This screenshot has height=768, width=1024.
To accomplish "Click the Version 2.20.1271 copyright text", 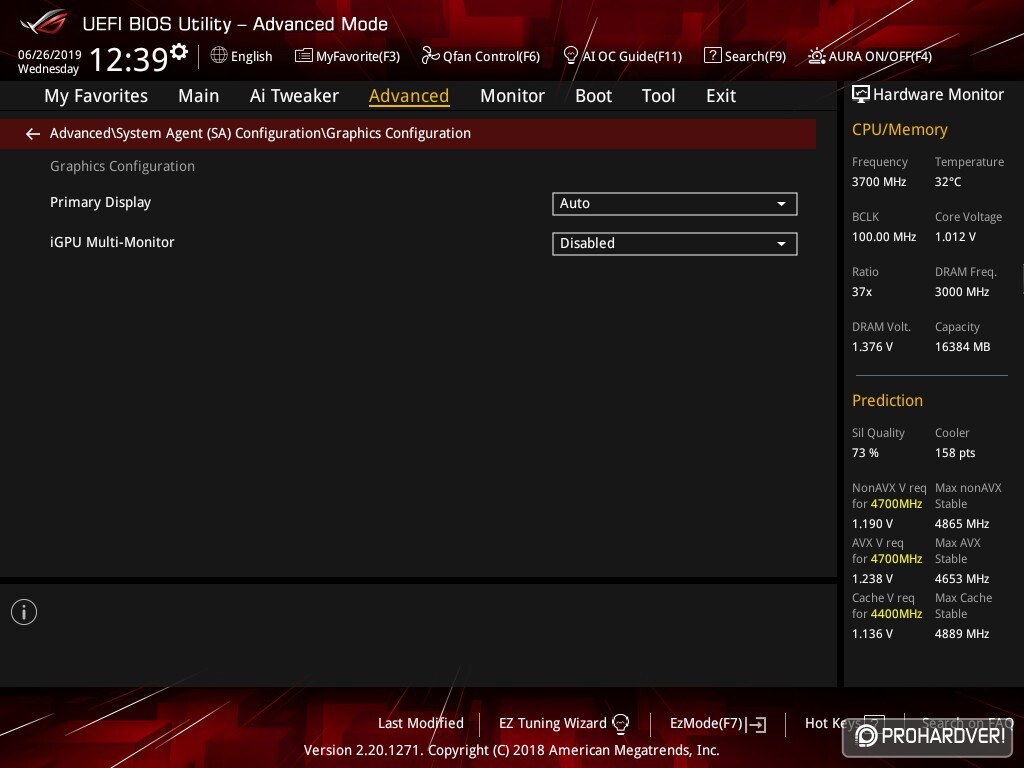I will pos(511,750).
